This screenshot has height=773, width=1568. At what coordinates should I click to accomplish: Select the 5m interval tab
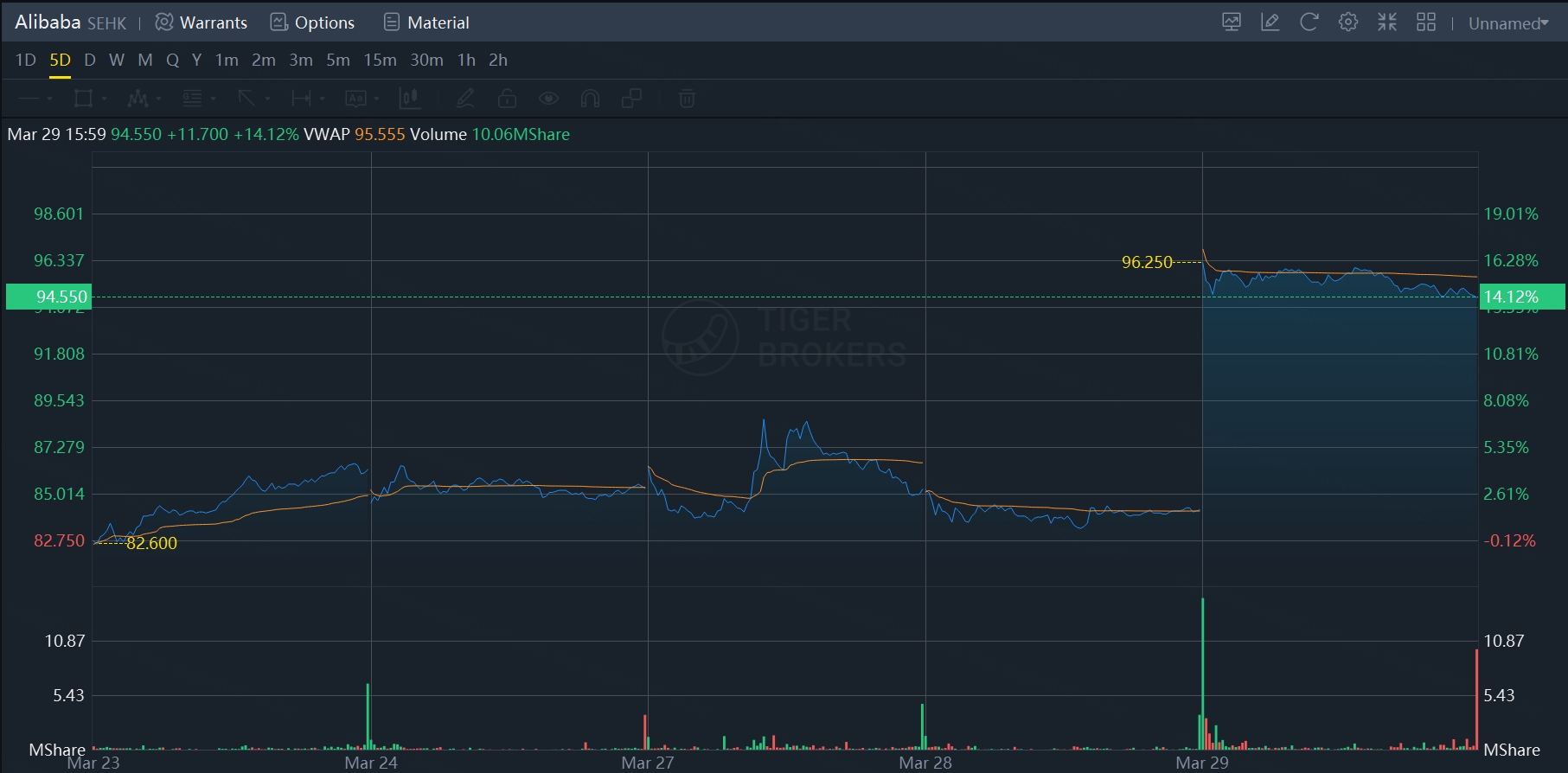coord(338,60)
